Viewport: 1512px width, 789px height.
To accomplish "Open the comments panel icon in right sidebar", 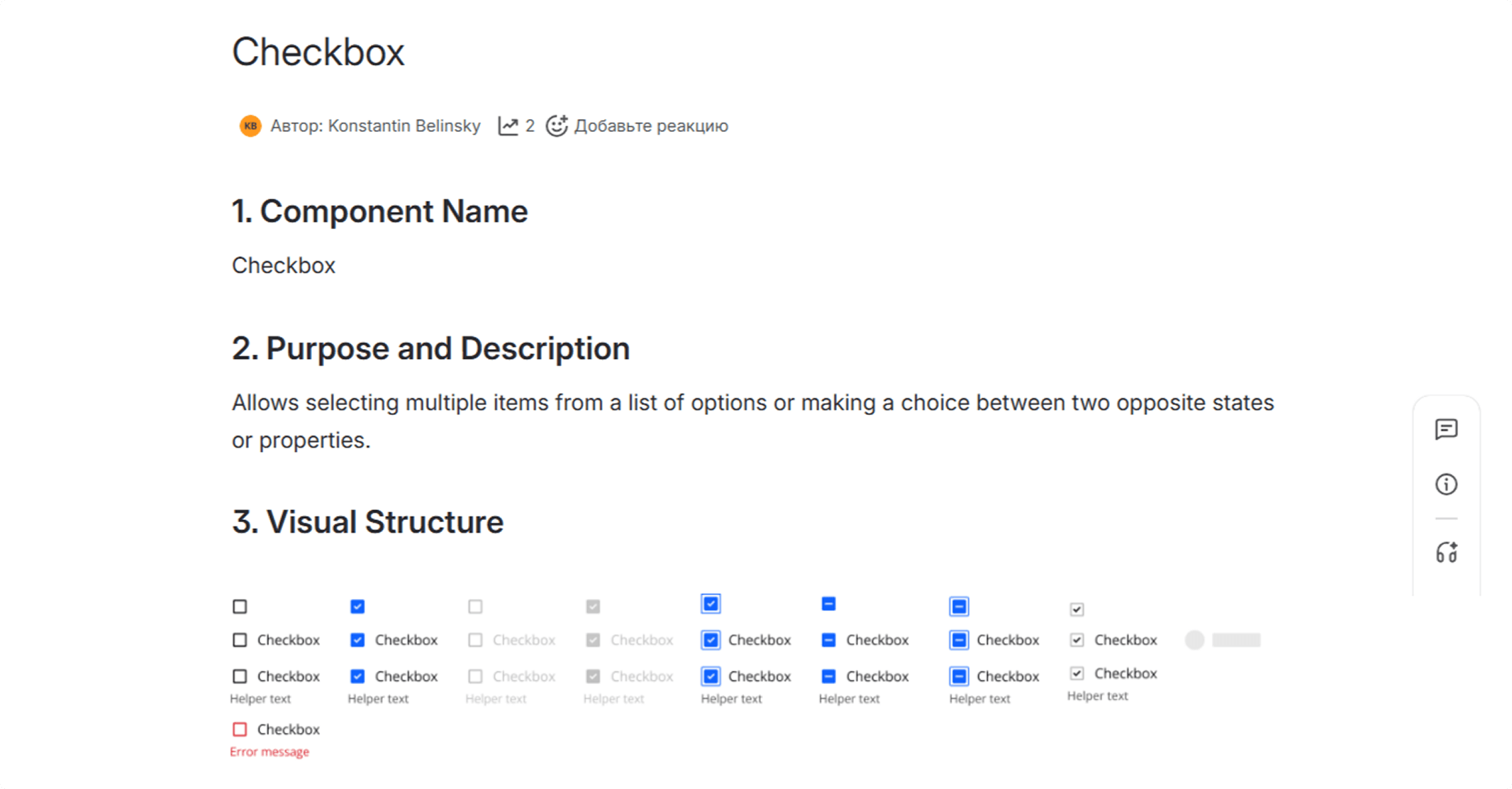I will pyautogui.click(x=1446, y=429).
